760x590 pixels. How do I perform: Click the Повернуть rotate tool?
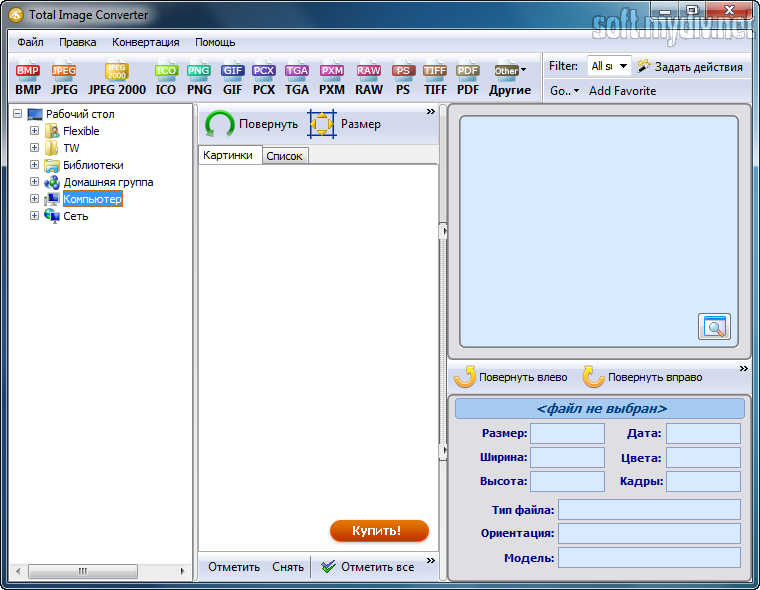click(252, 124)
